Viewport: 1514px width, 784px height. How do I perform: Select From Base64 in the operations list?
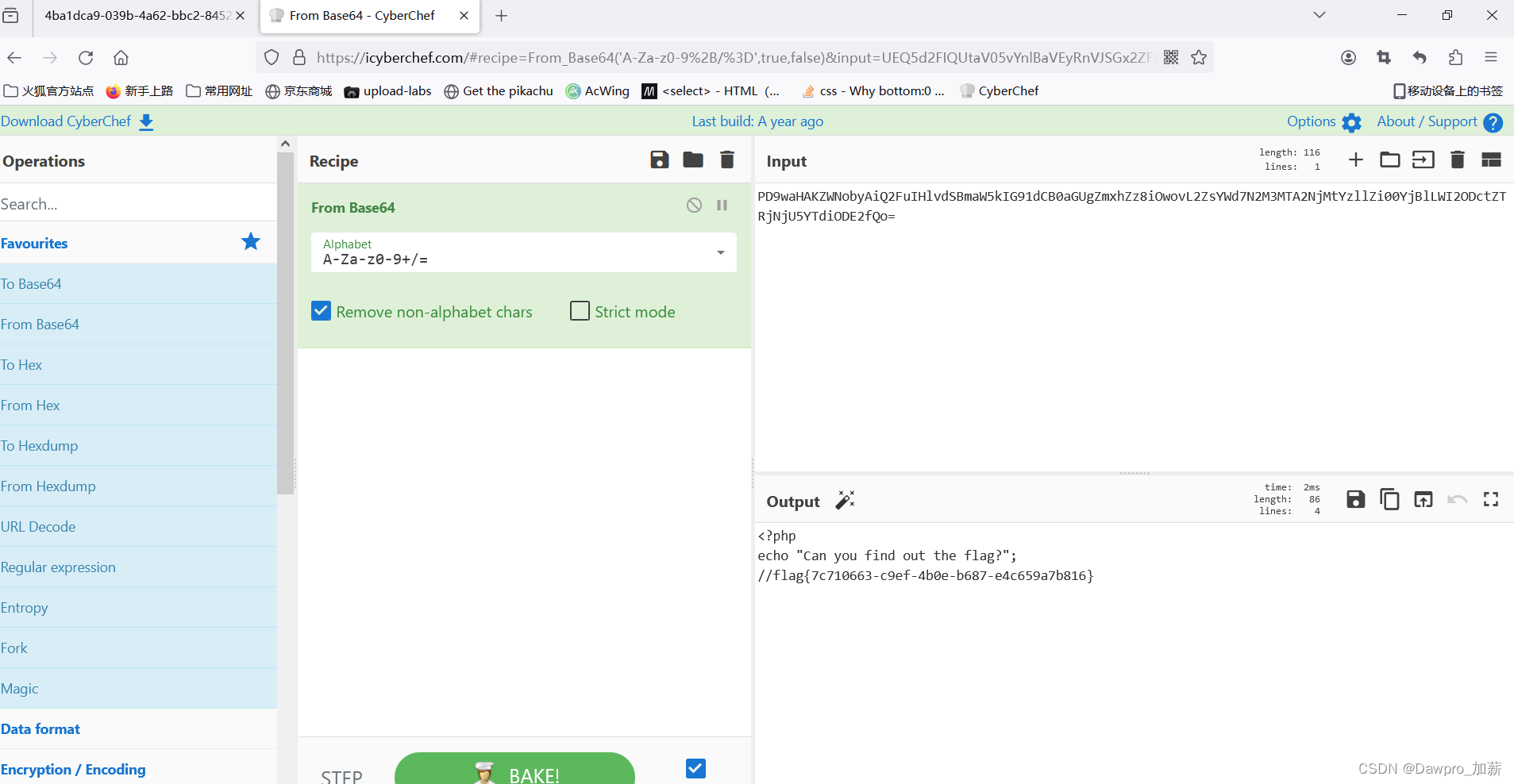tap(138, 325)
